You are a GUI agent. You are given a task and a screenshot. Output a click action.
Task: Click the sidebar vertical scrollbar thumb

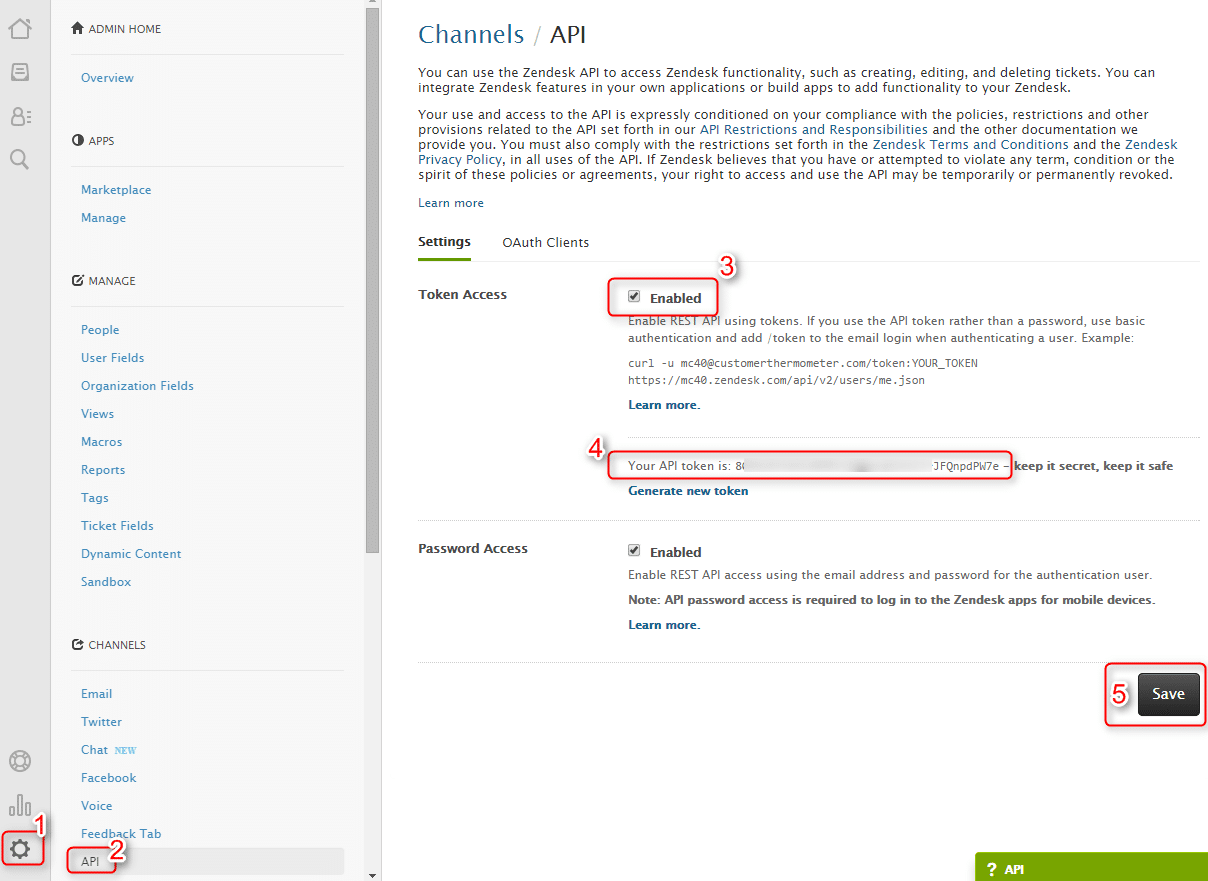pos(373,280)
